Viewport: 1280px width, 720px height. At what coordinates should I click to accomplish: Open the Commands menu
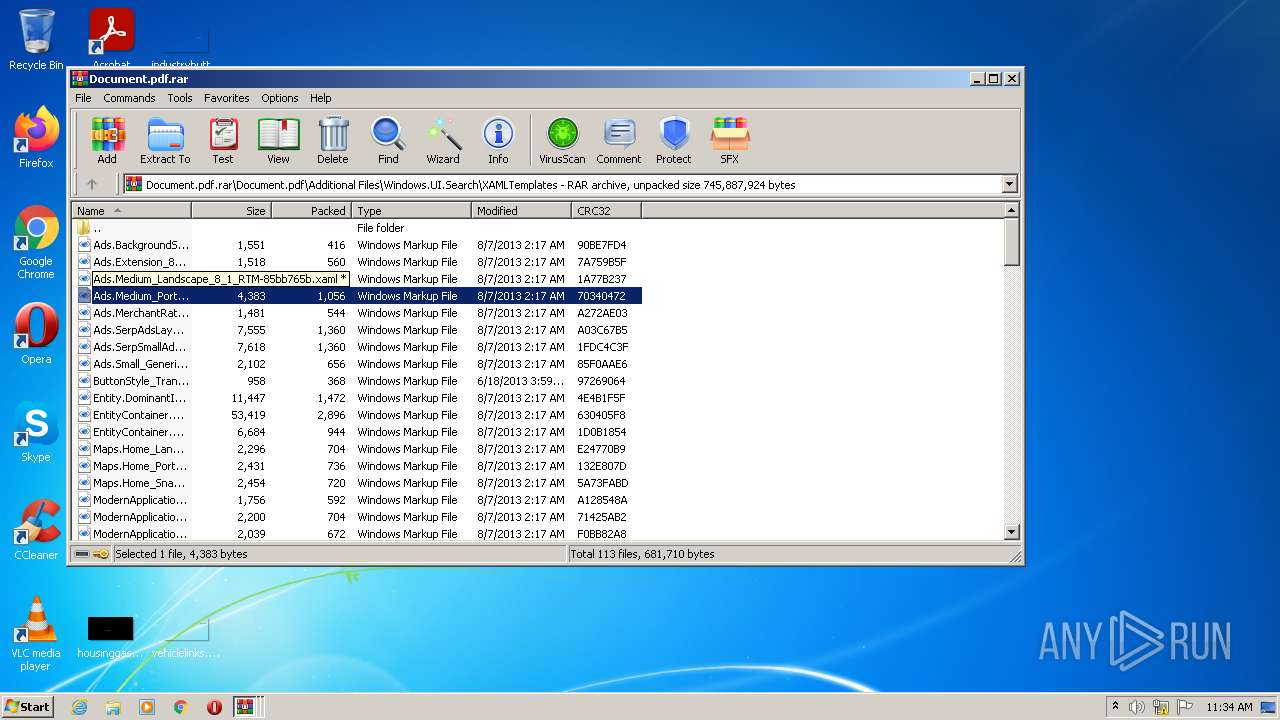point(129,98)
